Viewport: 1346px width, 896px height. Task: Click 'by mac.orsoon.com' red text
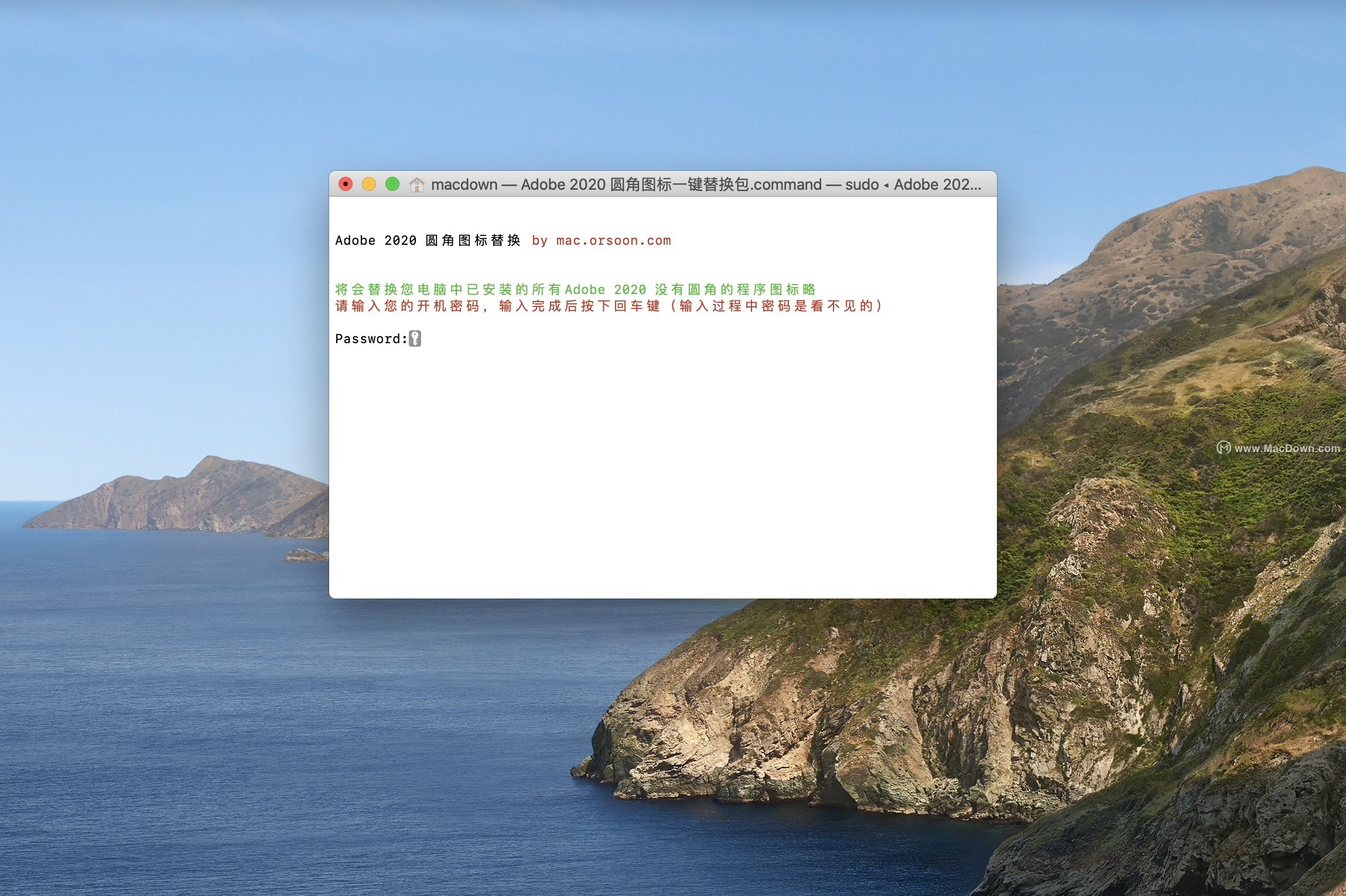tap(602, 241)
